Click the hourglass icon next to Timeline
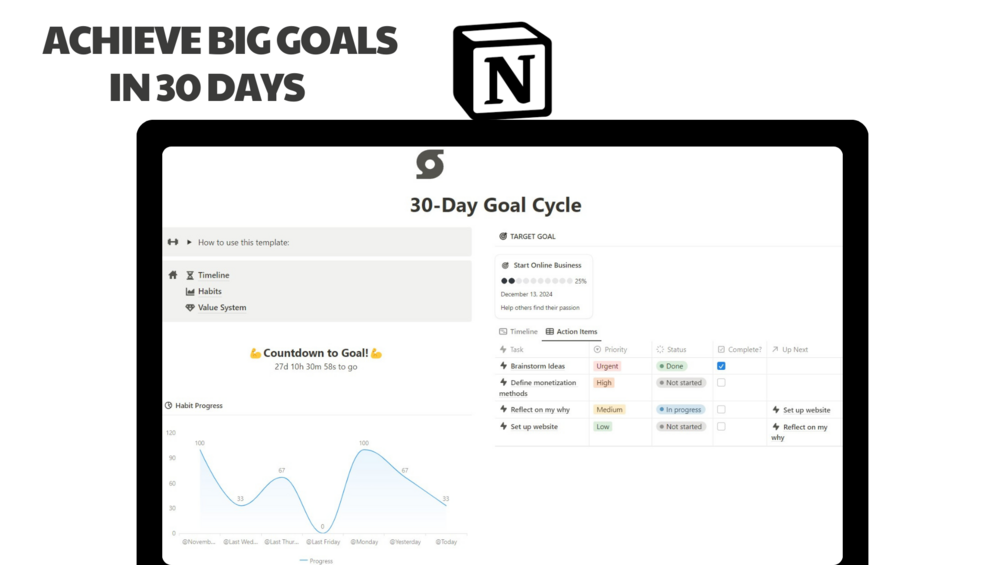 tap(190, 275)
